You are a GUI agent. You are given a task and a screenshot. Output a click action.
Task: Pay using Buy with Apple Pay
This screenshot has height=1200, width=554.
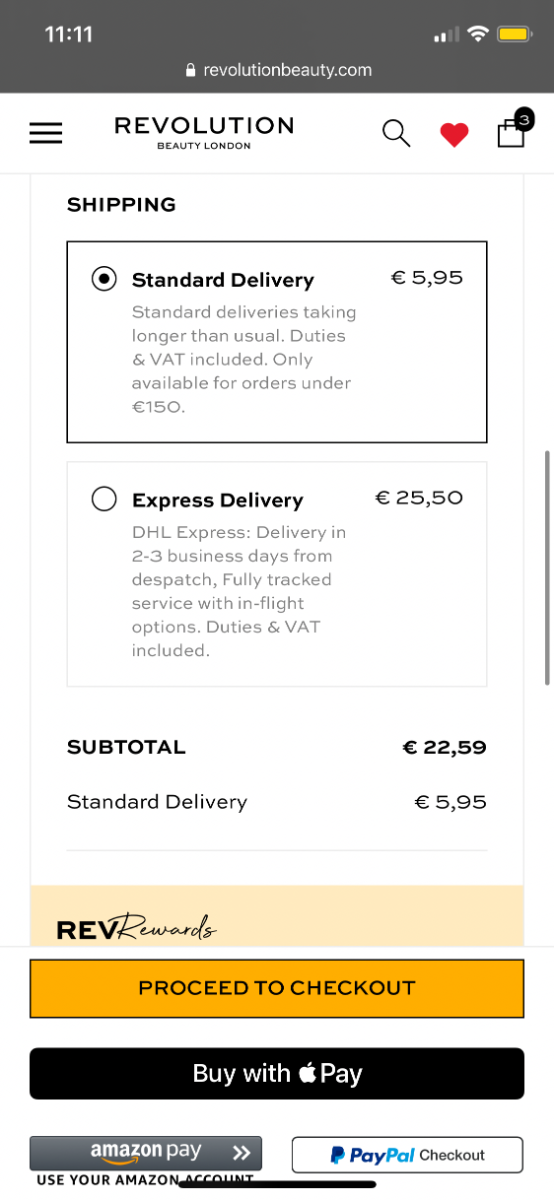277,1074
